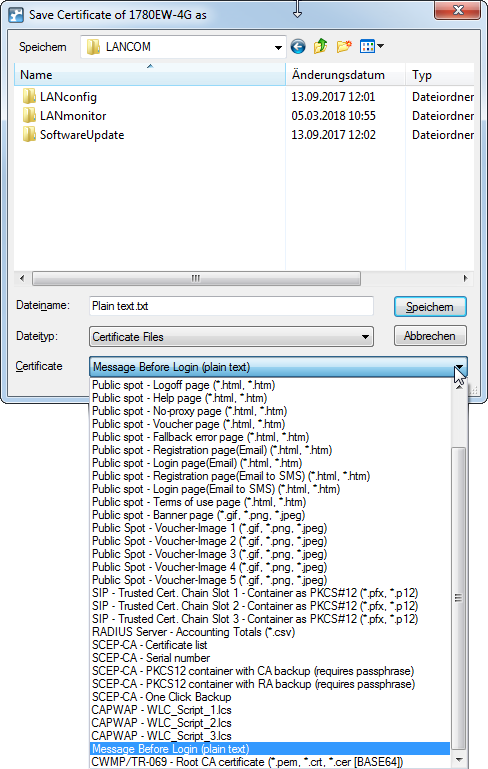Click the LANCOM folder icon in location box
Screen dimensions: 488x769
[x=93, y=47]
